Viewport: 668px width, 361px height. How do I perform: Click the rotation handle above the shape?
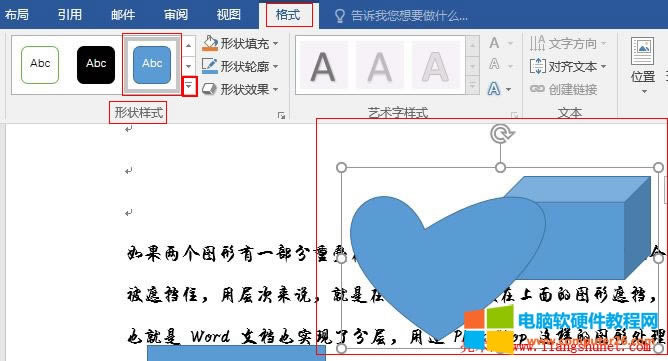501,134
